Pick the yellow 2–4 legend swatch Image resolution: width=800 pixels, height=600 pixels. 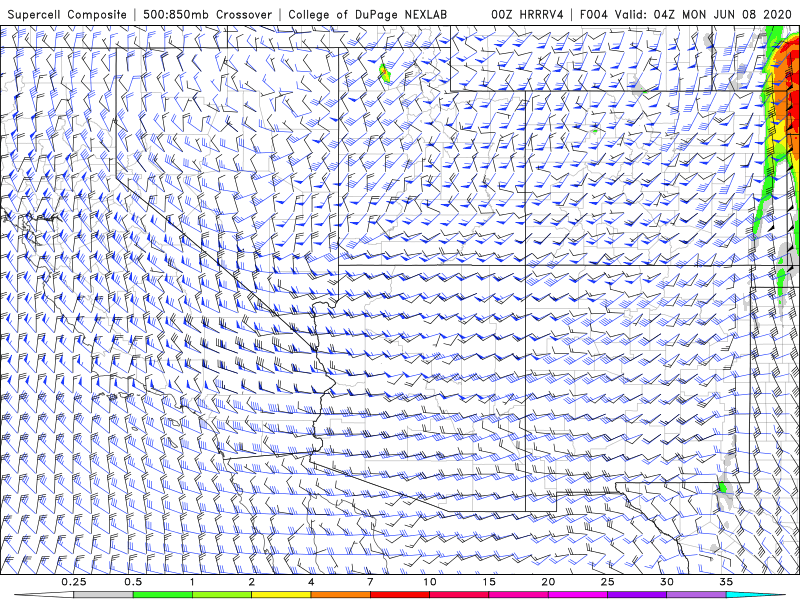[x=281, y=595]
